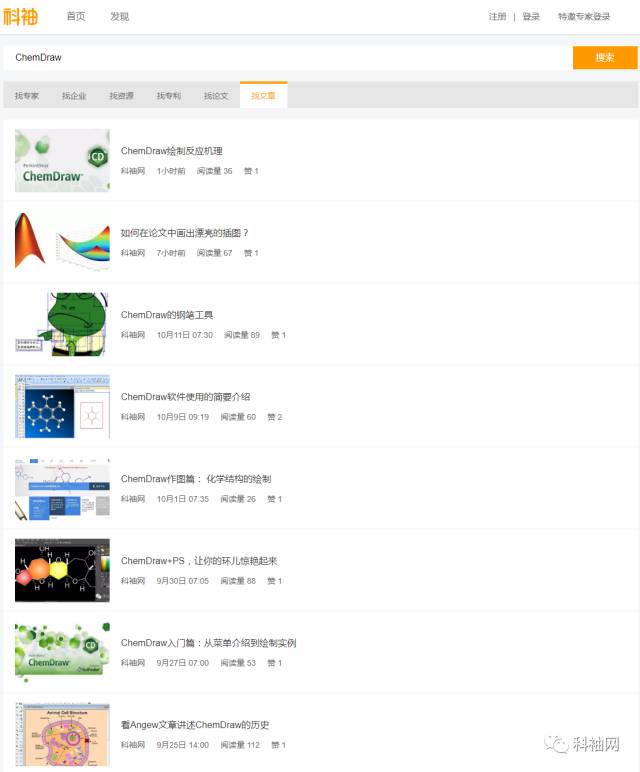Open cell-structure thumbnail of Angew article
Viewport: 640px width, 772px height.
(62, 734)
